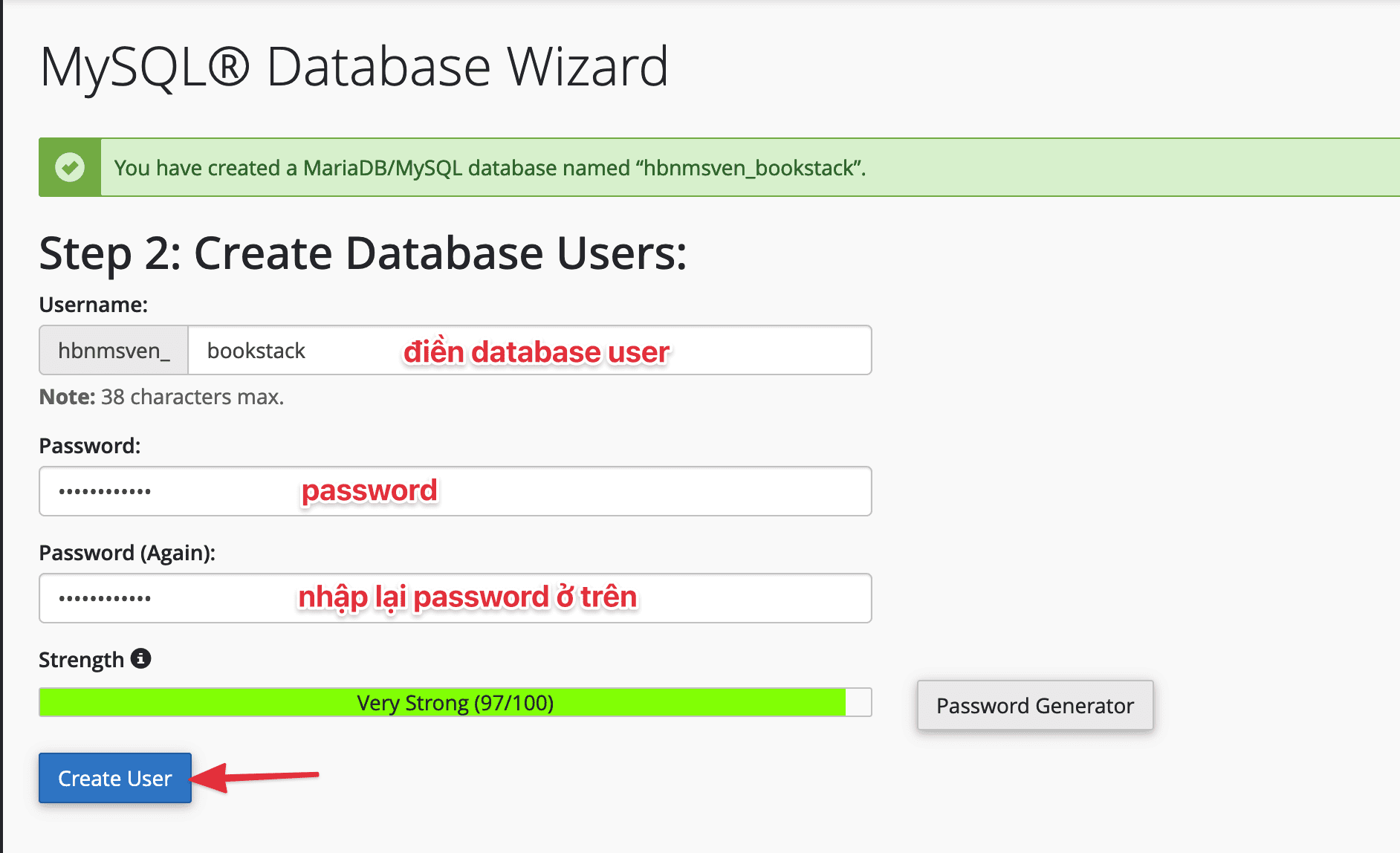Click the MySQL Database Wizard heading
The image size is (1400, 853).
tap(354, 67)
